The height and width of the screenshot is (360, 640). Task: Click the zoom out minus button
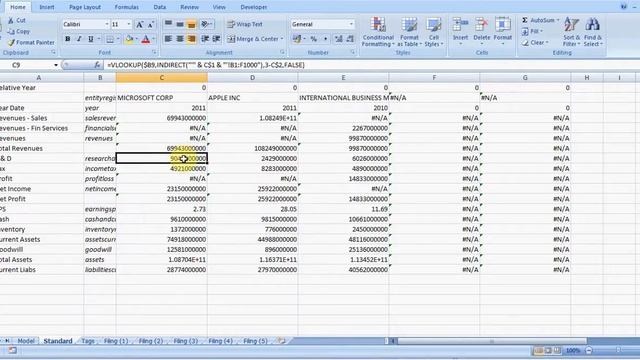(589, 350)
